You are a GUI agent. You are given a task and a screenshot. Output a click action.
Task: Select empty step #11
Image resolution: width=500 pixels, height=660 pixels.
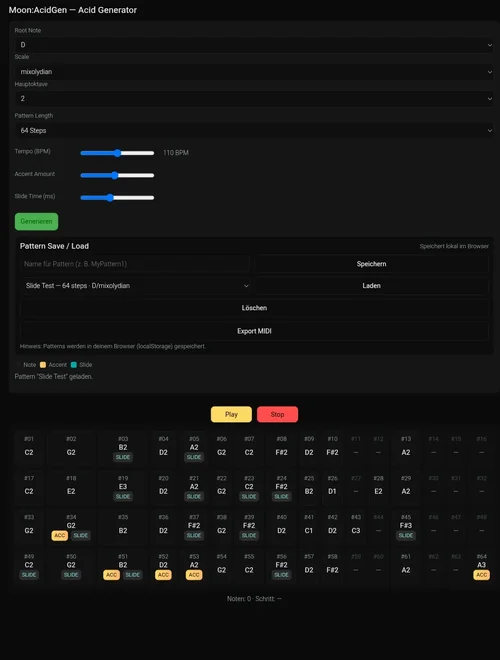click(x=356, y=448)
